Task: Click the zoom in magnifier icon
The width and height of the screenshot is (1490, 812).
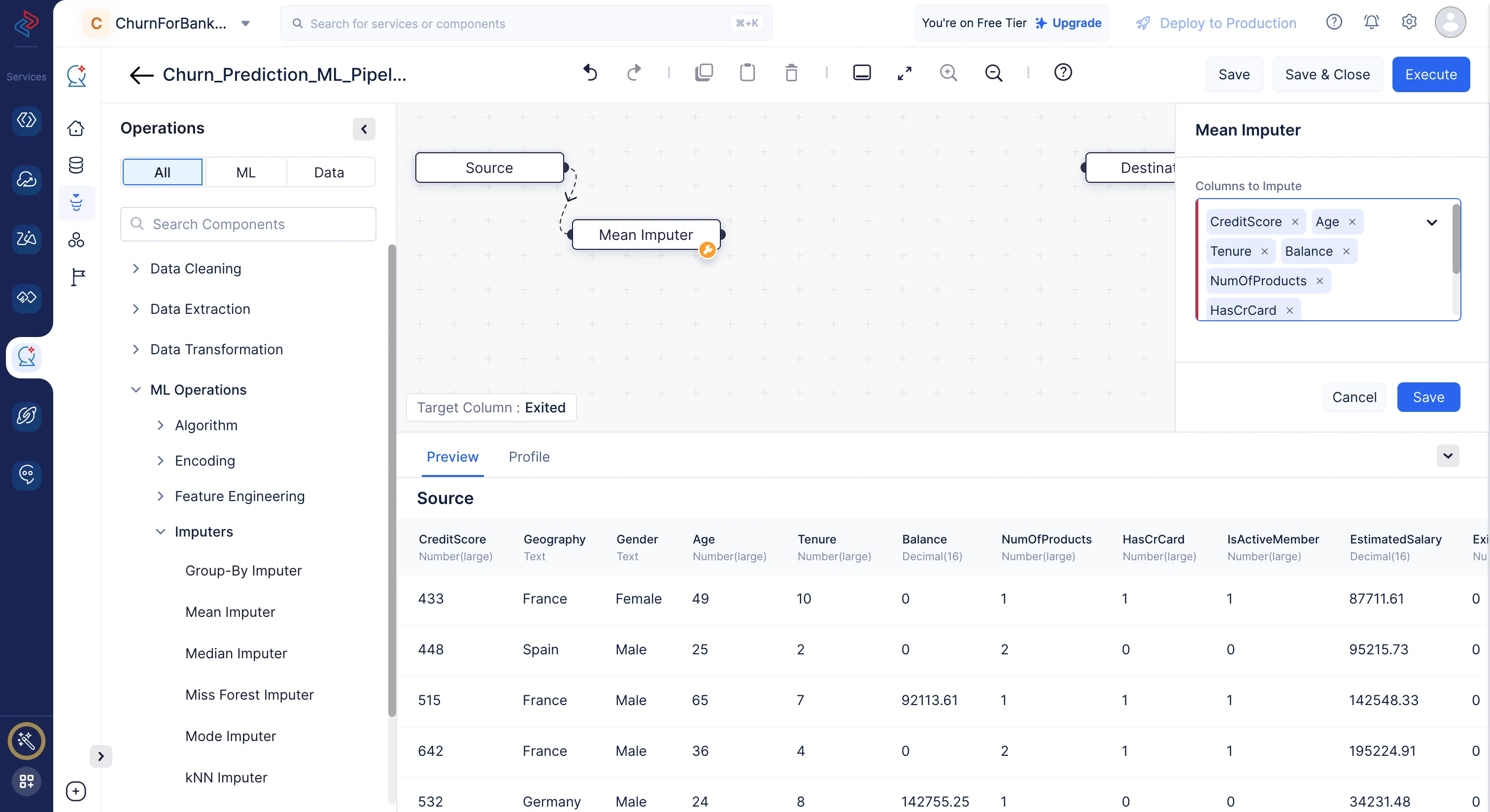Action: [948, 73]
